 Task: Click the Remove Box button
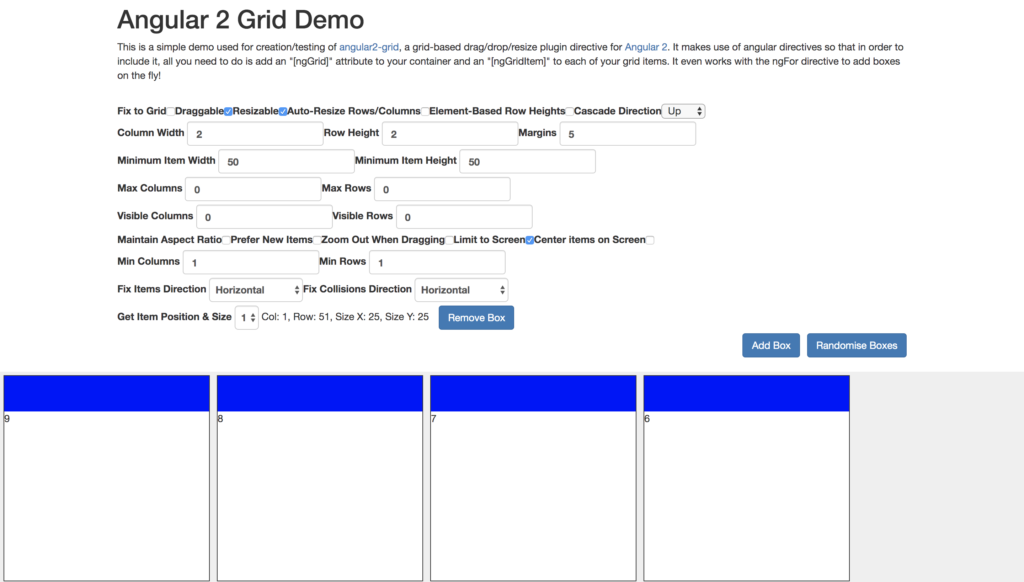[476, 318]
